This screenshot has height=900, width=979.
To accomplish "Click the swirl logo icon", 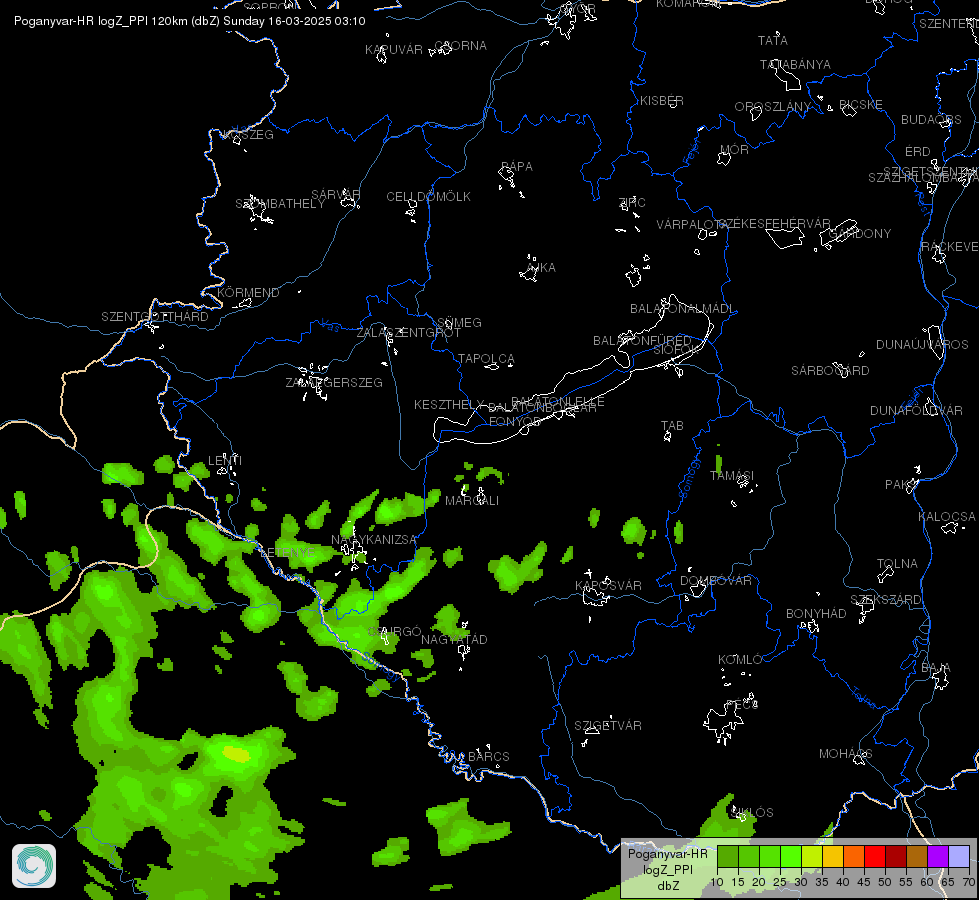I will click(34, 866).
